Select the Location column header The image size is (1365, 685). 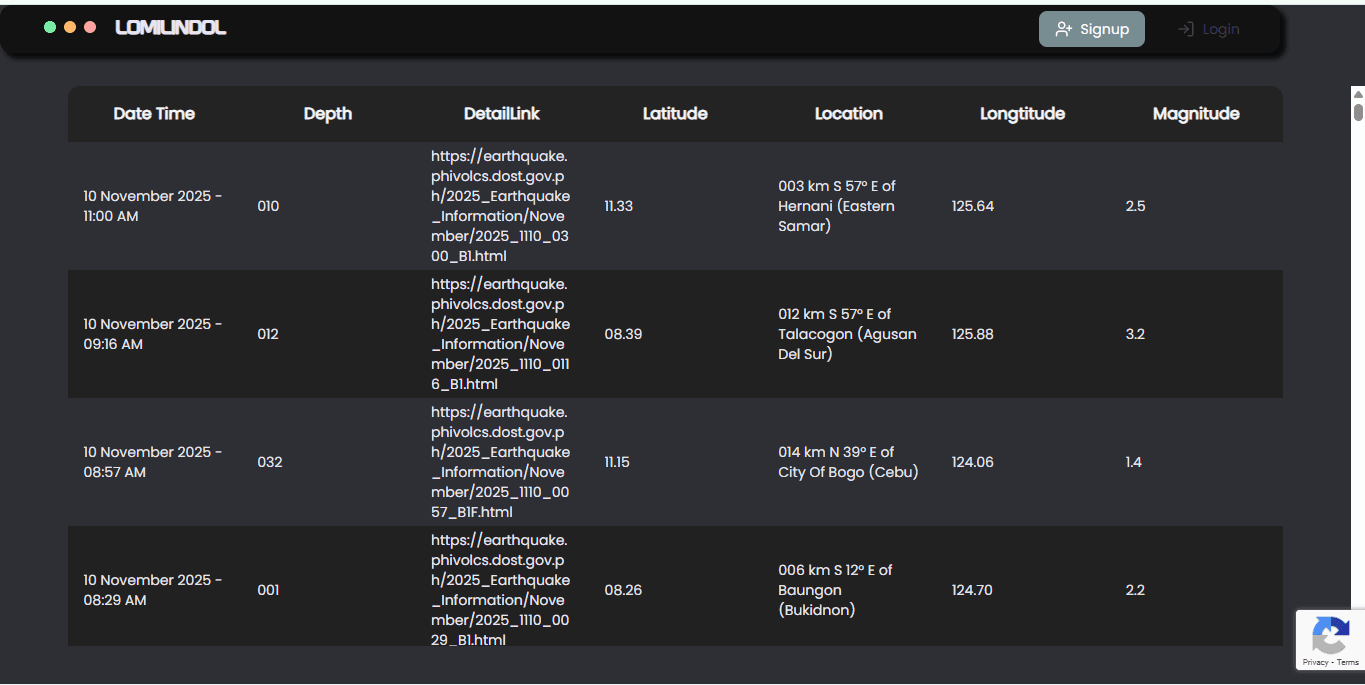[x=849, y=114]
